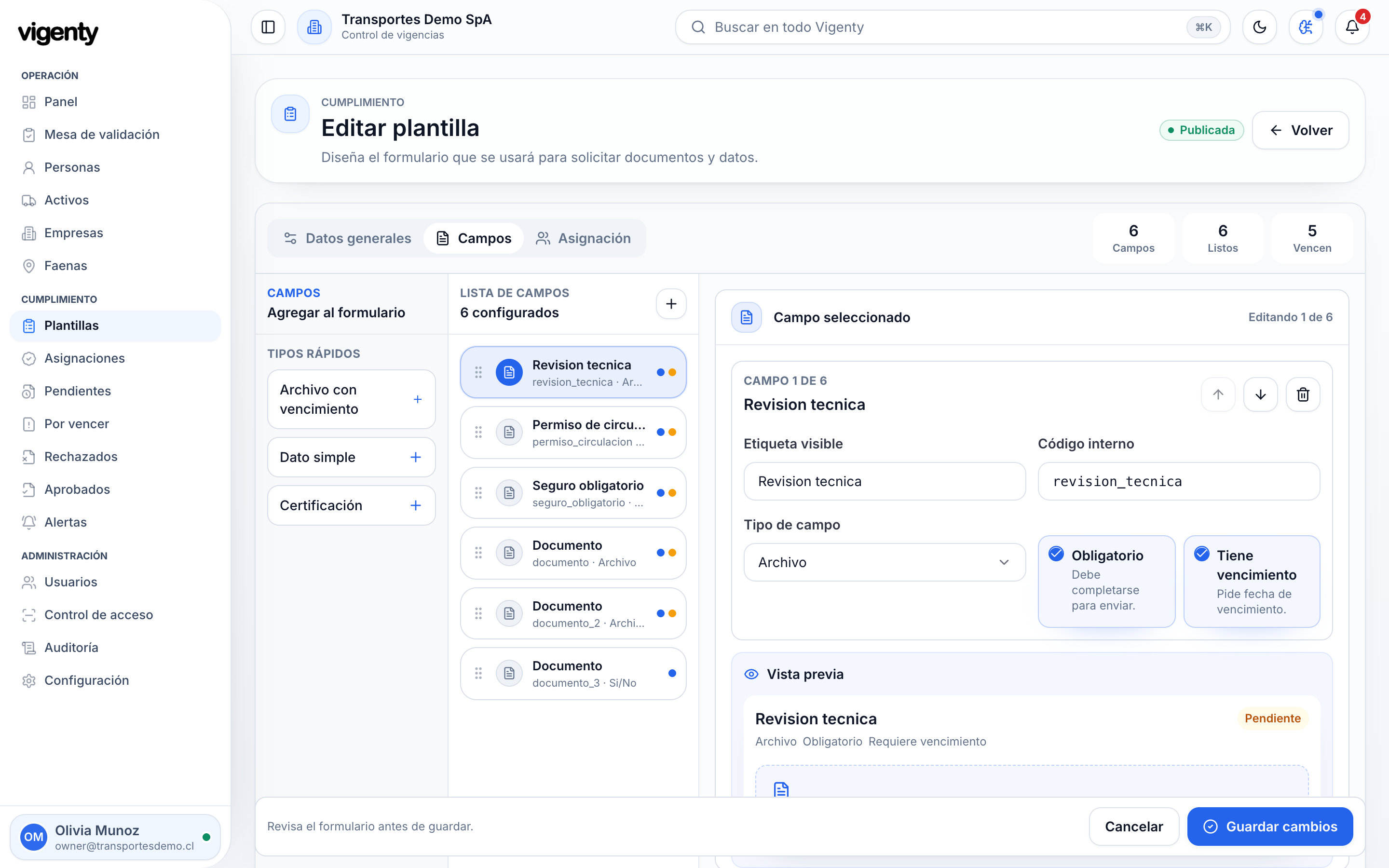Open the AI assistant icon in the header
The width and height of the screenshot is (1389, 868).
point(1305,27)
